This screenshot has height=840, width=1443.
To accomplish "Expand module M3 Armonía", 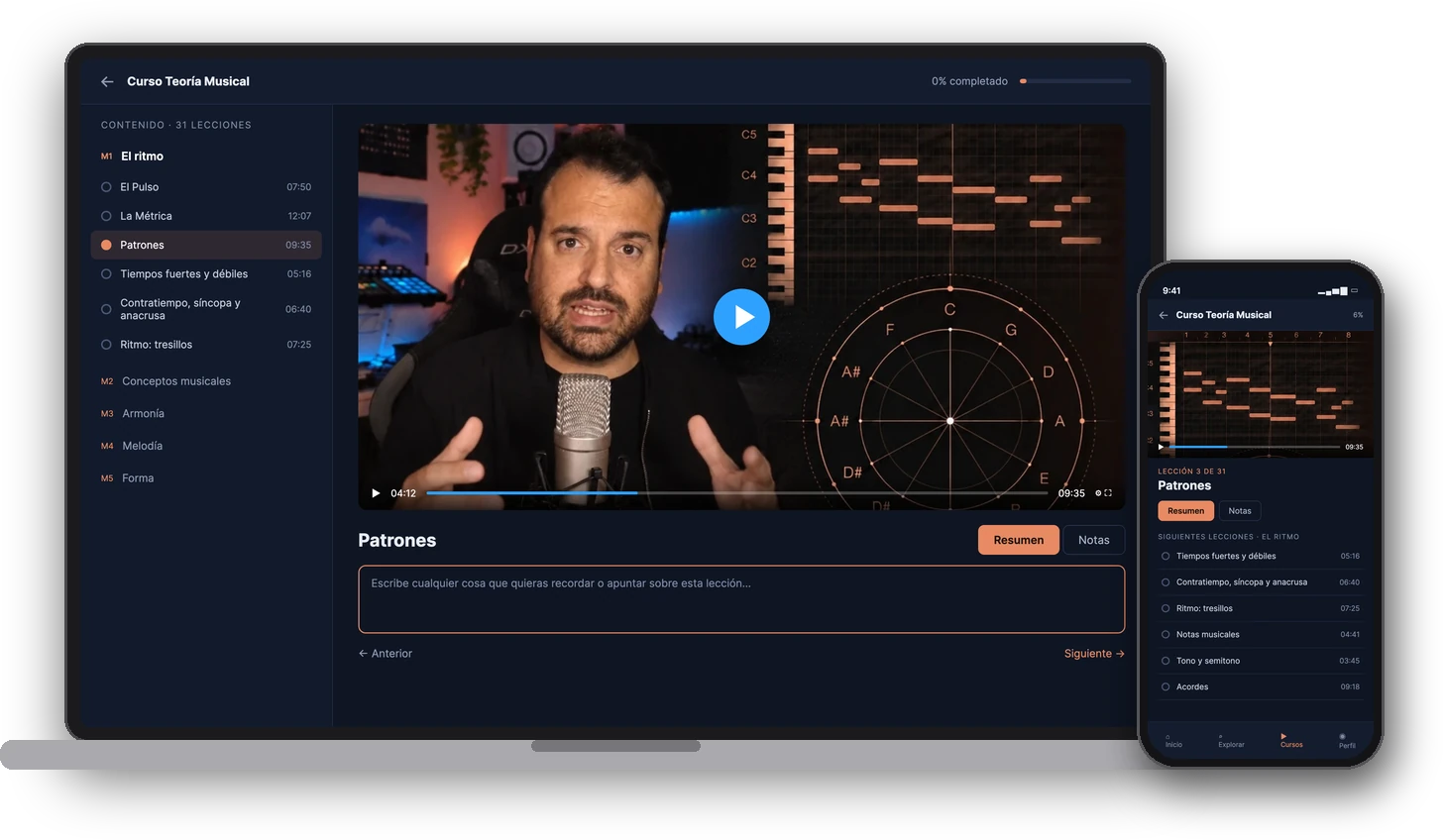I will (133, 414).
